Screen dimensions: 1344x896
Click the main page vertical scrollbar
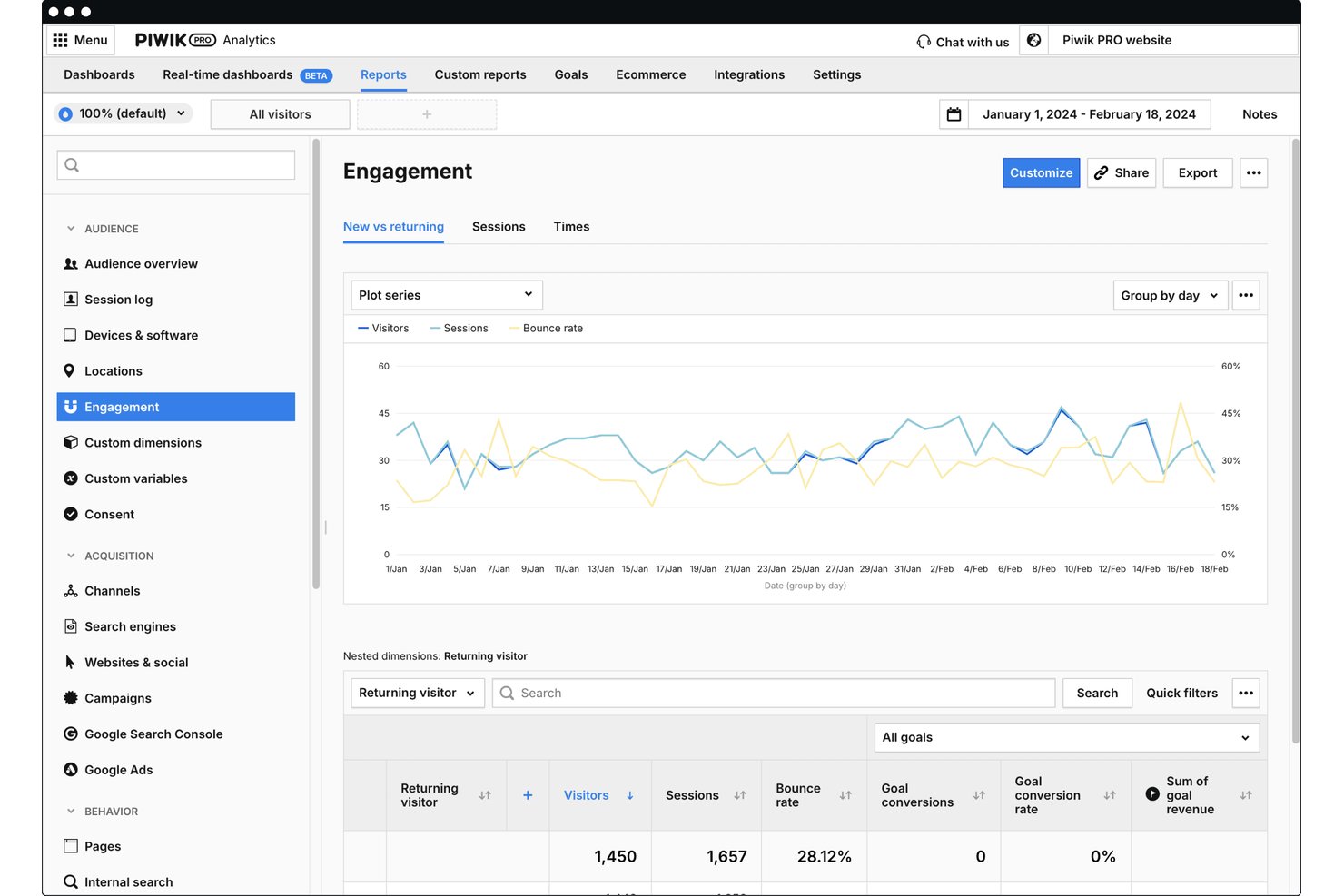tap(1296, 440)
